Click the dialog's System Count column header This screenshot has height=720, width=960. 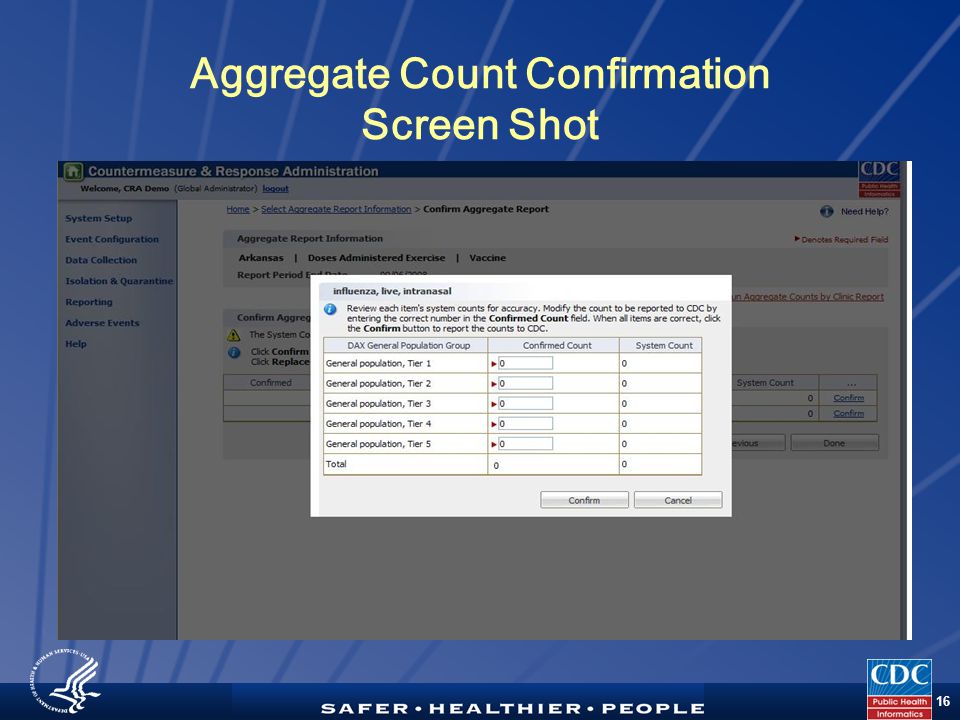point(664,345)
